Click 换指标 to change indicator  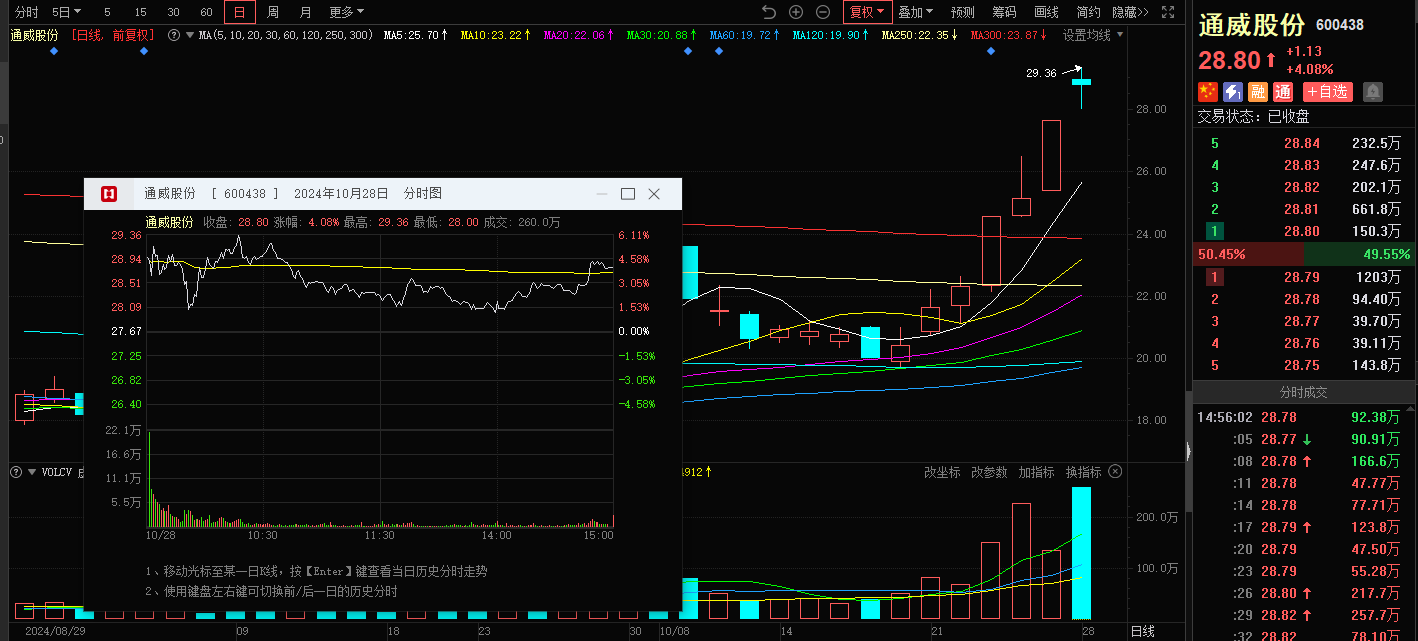coord(1083,472)
